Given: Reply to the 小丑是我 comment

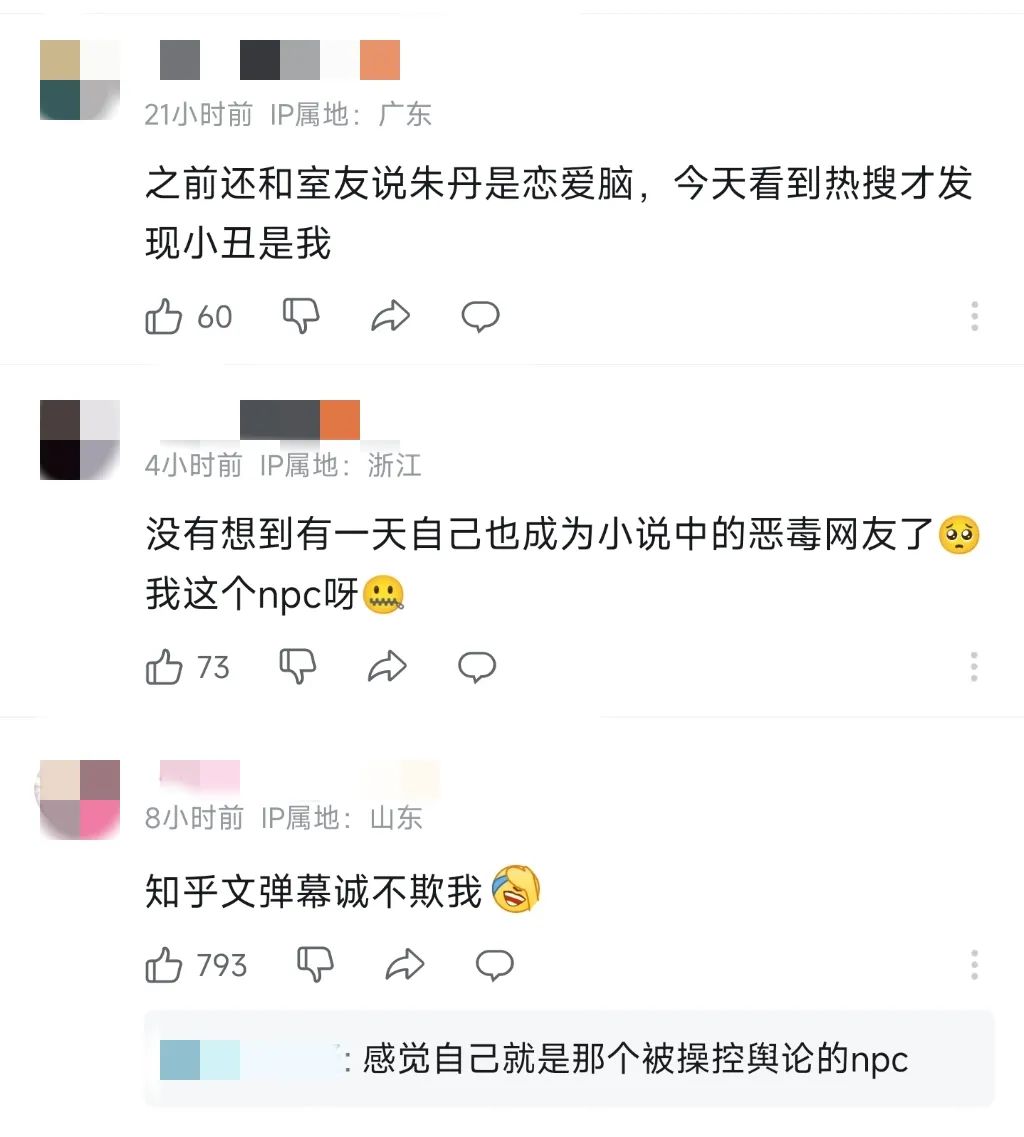Looking at the screenshot, I should (x=481, y=316).
